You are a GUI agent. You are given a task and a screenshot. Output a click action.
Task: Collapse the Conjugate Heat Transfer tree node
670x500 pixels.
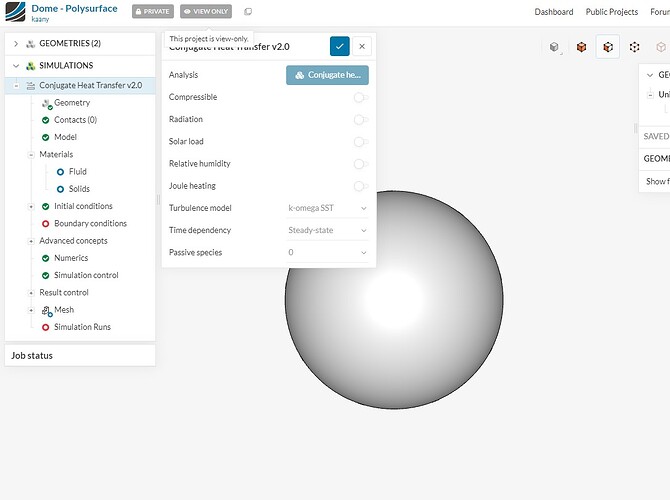click(x=16, y=85)
